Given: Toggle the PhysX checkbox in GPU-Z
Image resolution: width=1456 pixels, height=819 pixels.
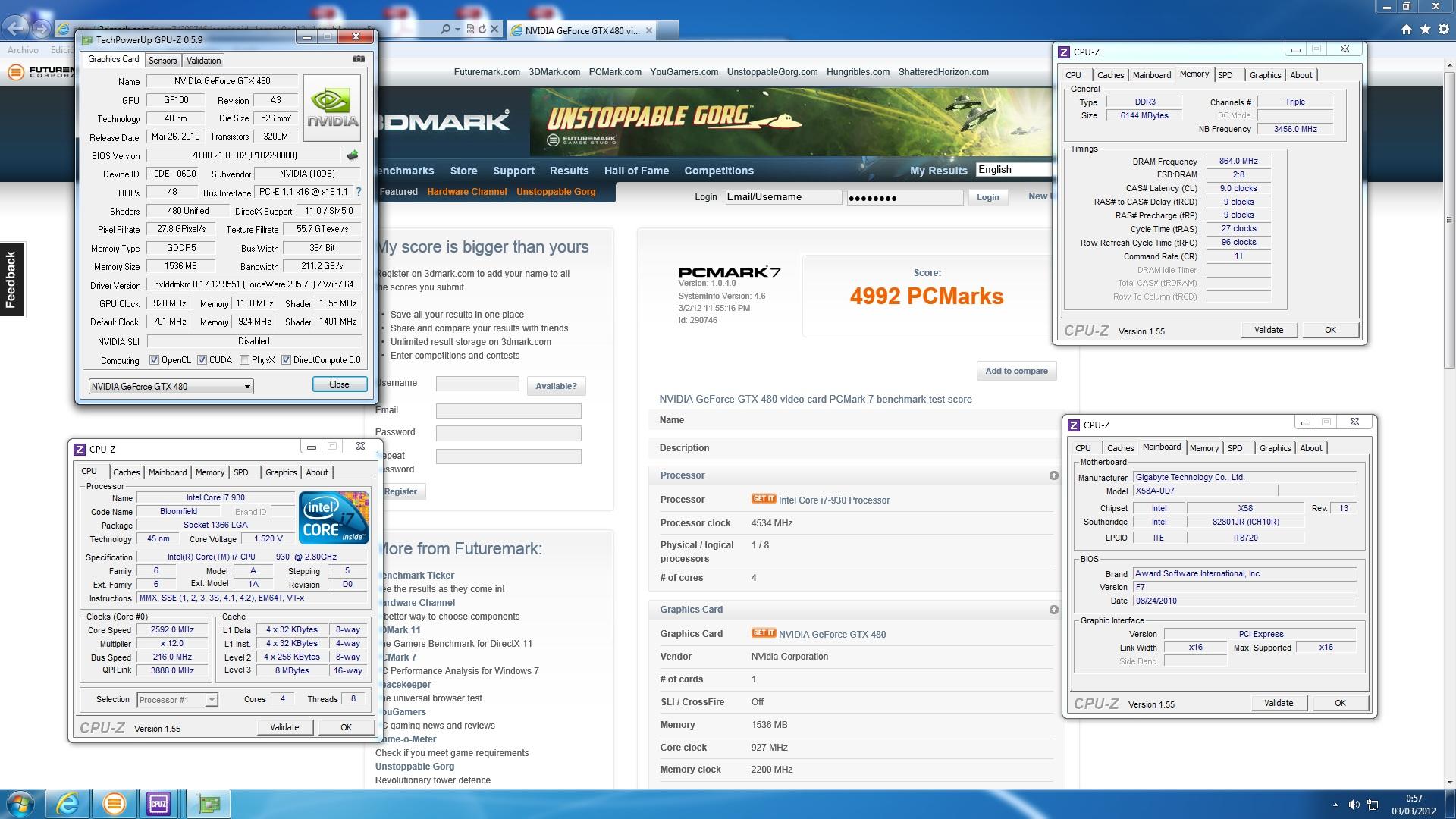Looking at the screenshot, I should pyautogui.click(x=245, y=360).
